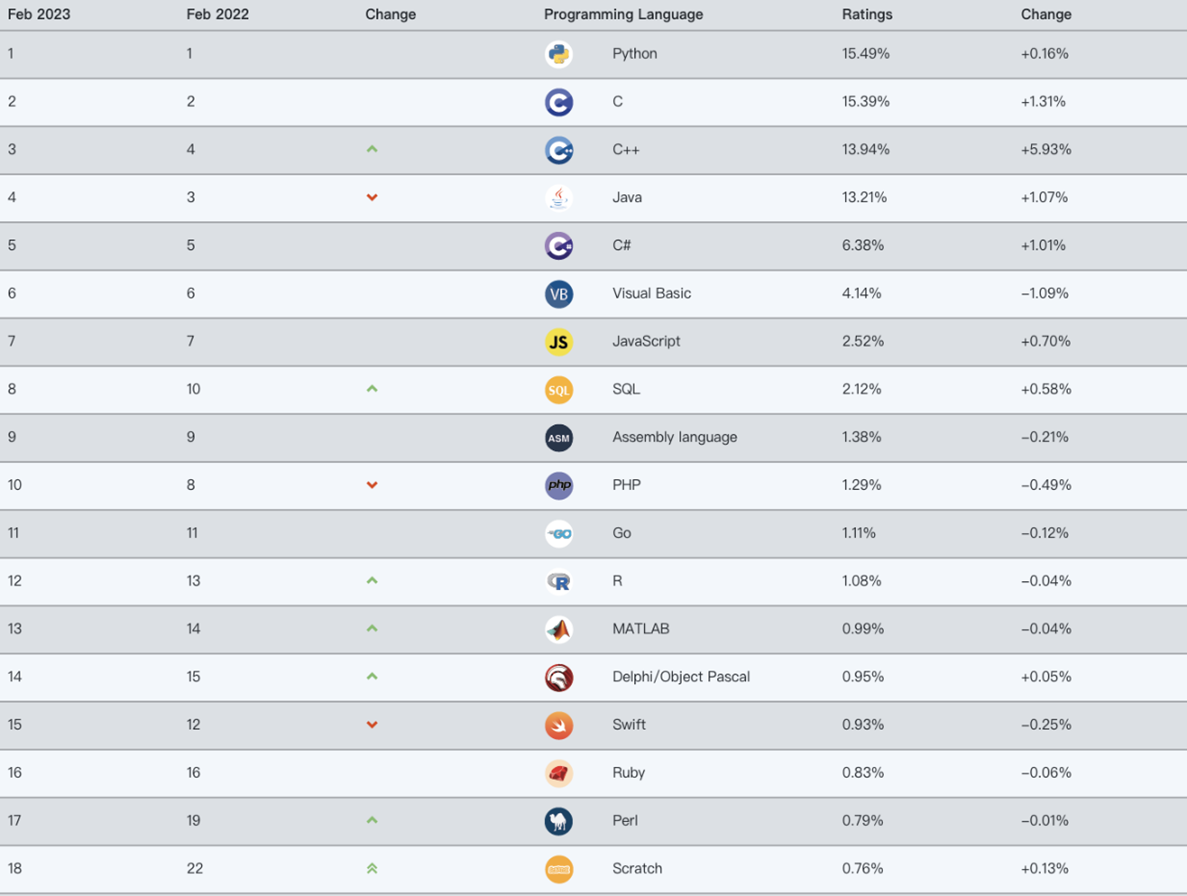This screenshot has height=896, width=1187.
Task: Click the orange SQL icon
Action: [x=558, y=390]
